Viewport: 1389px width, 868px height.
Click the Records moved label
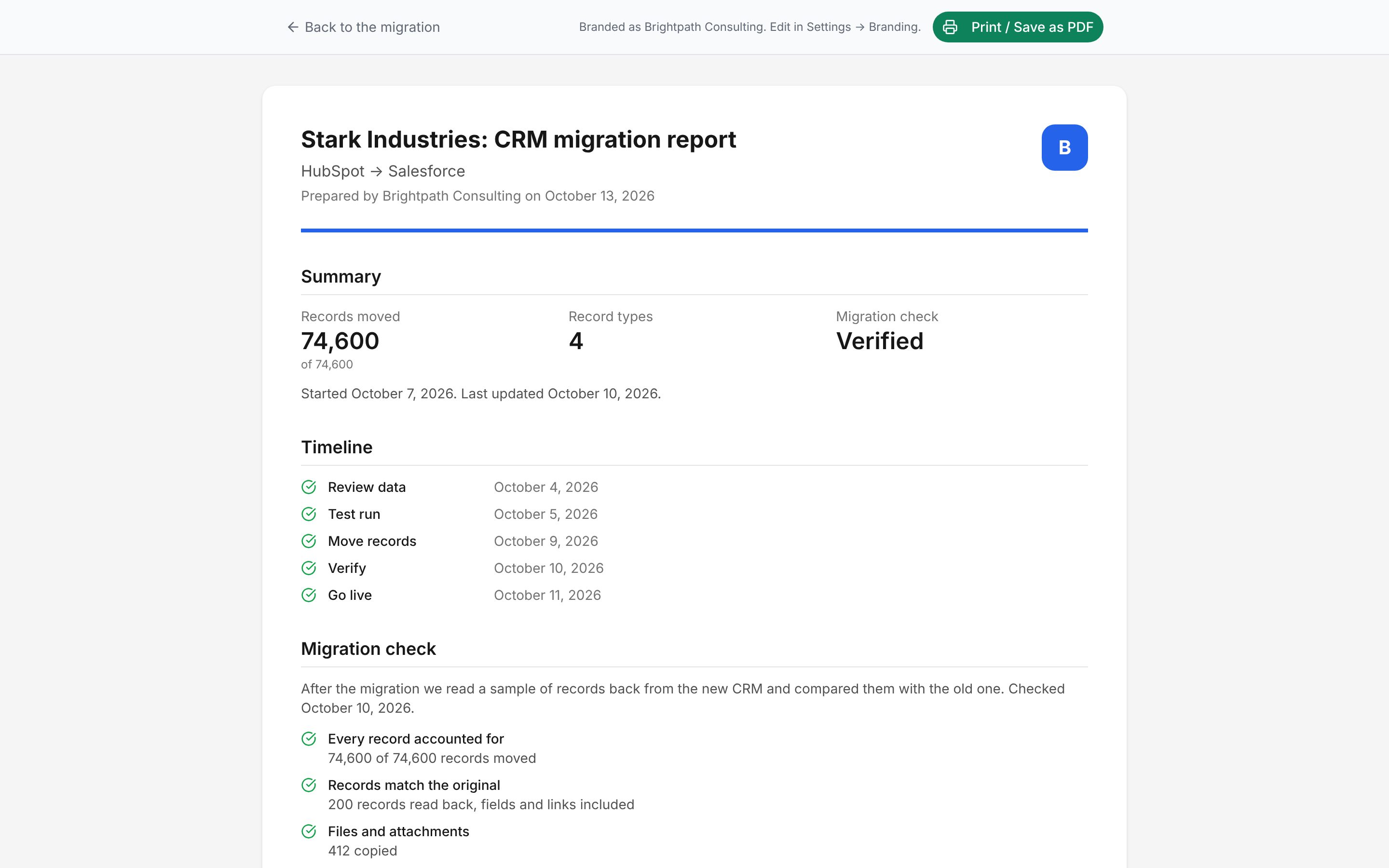pyautogui.click(x=350, y=316)
